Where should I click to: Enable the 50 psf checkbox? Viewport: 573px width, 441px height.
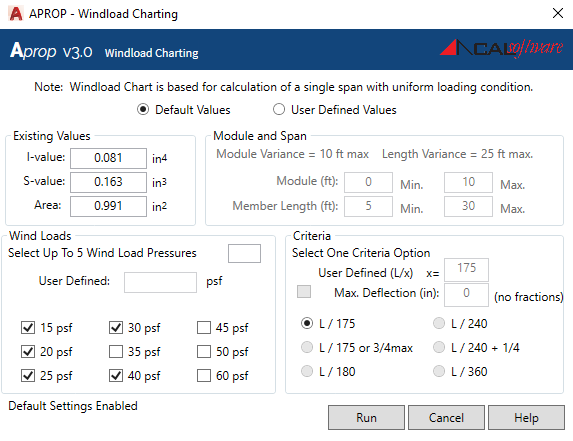(x=204, y=352)
